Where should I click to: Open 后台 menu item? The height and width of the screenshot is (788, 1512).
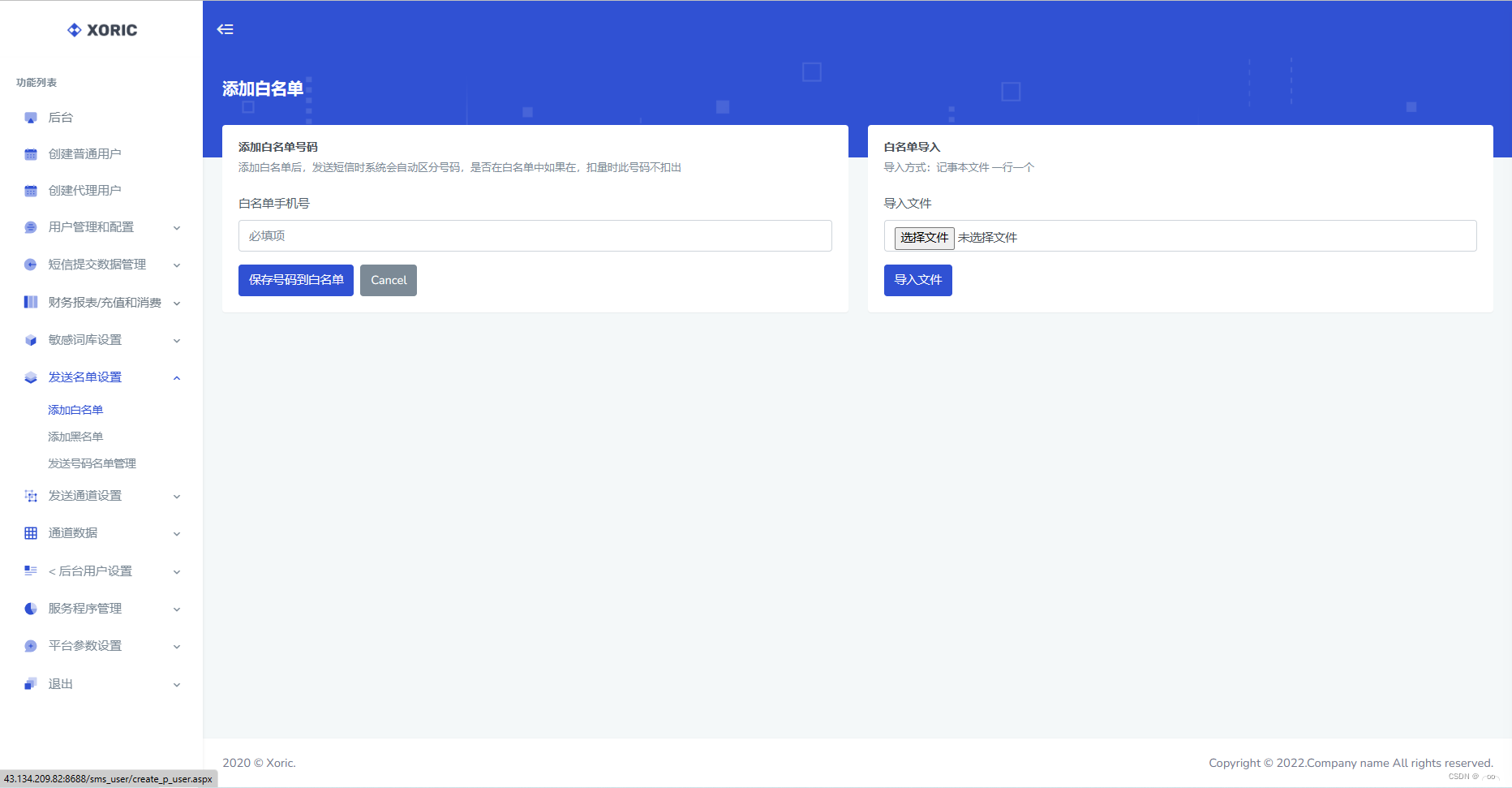[x=61, y=118]
